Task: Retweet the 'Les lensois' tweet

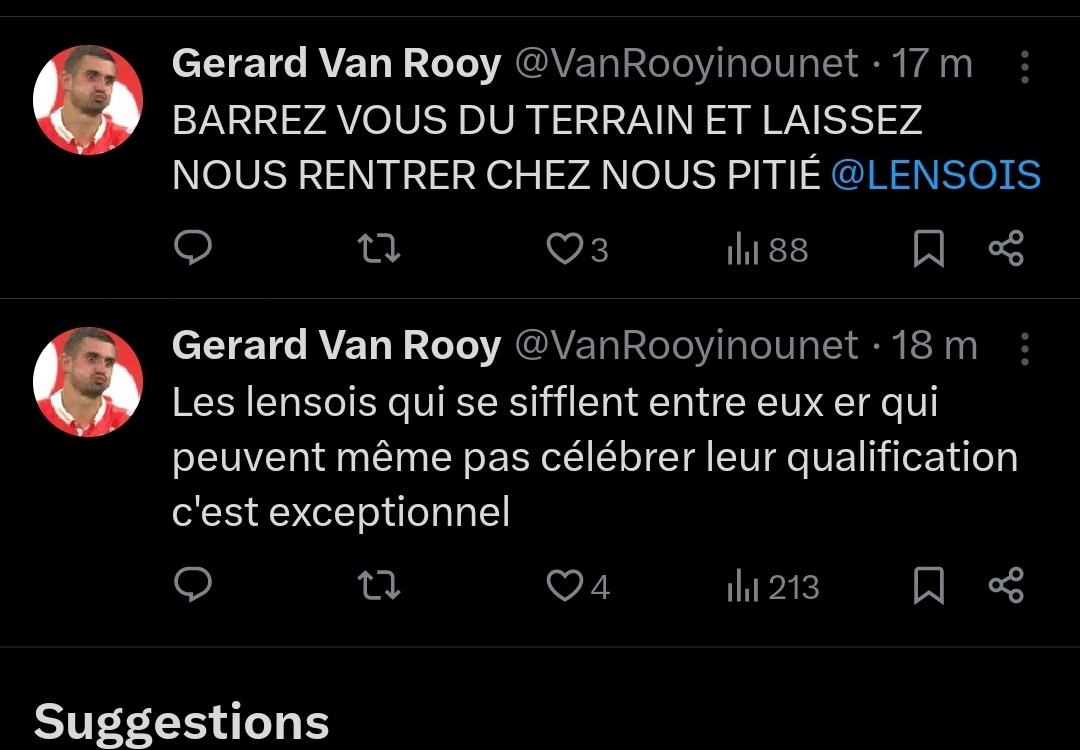Action: pos(379,585)
